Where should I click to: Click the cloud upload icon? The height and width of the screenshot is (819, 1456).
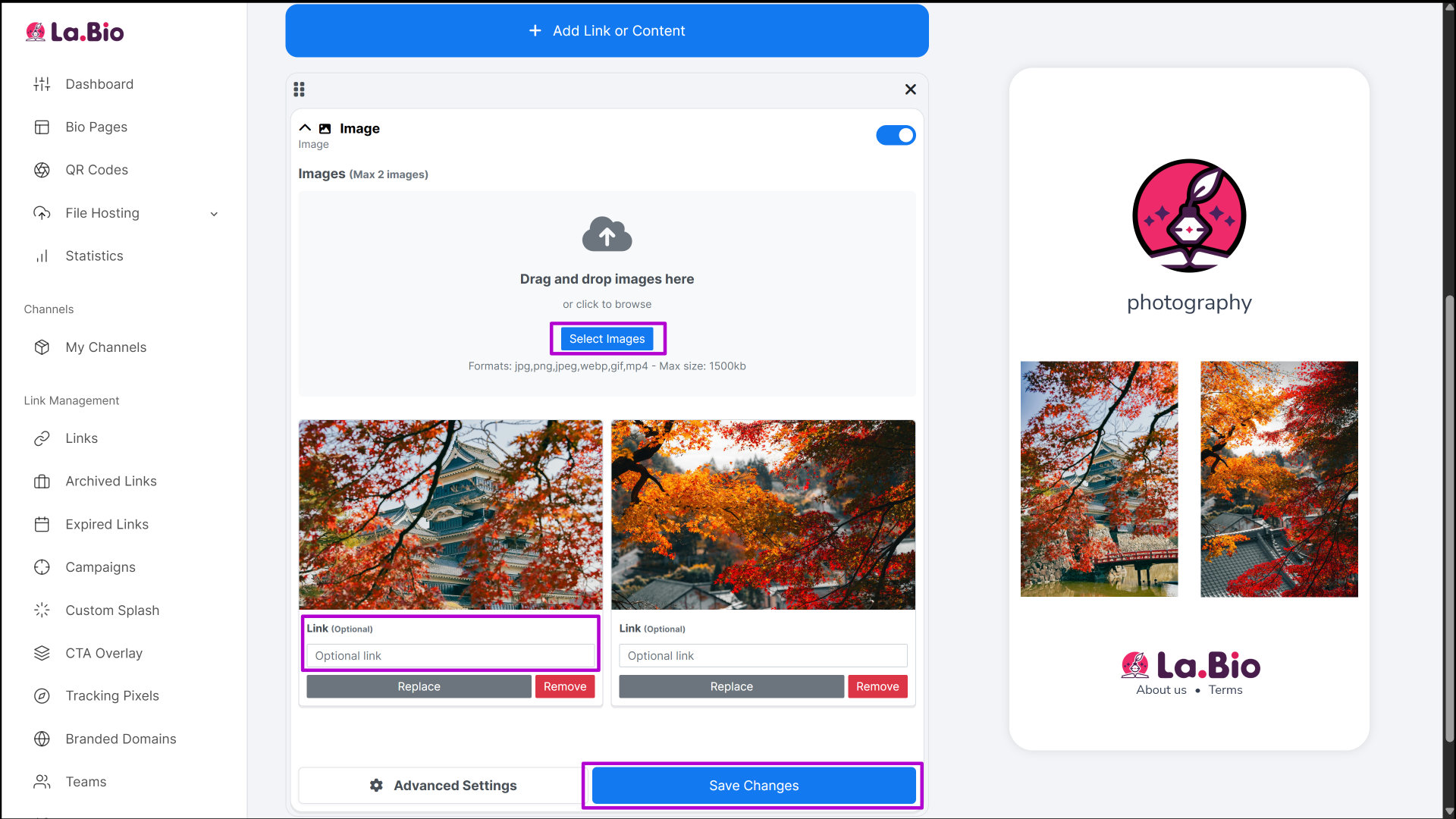point(607,234)
